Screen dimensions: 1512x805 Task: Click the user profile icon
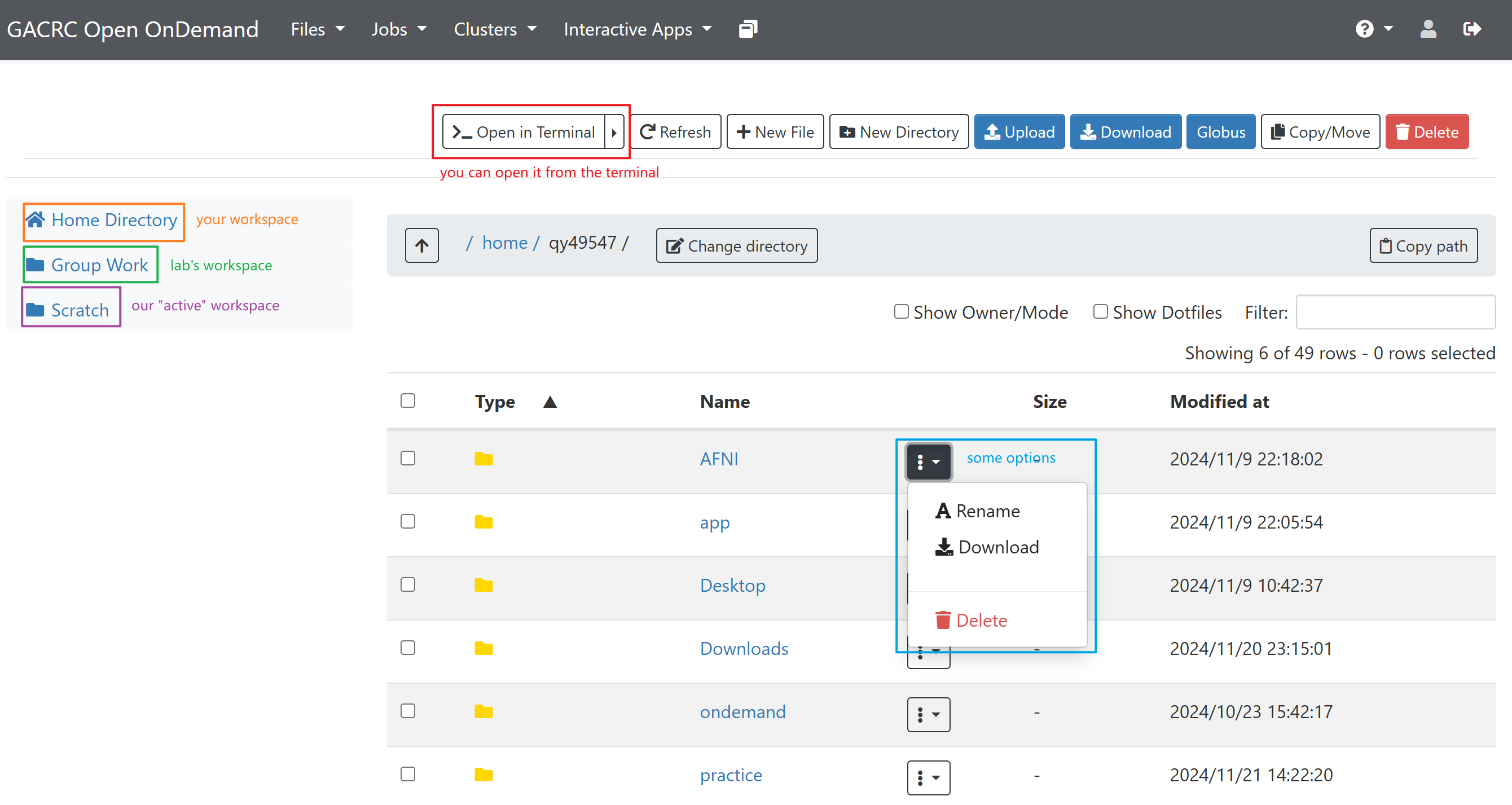1428,29
